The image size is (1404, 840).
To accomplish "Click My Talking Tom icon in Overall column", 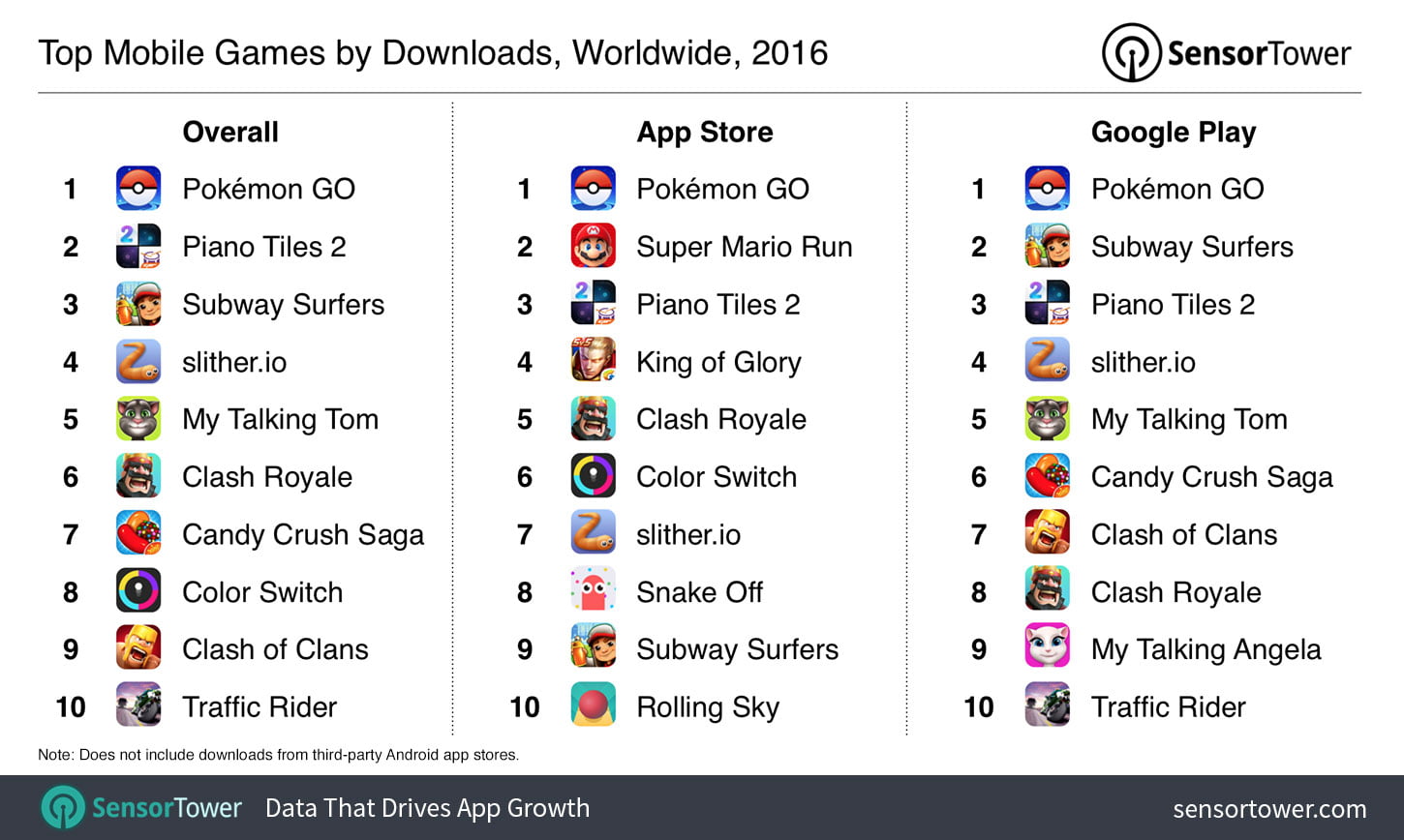I will 138,418.
